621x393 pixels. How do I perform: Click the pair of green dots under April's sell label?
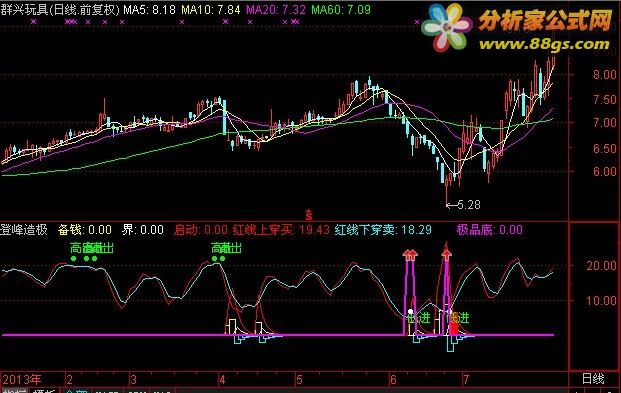(x=218, y=259)
